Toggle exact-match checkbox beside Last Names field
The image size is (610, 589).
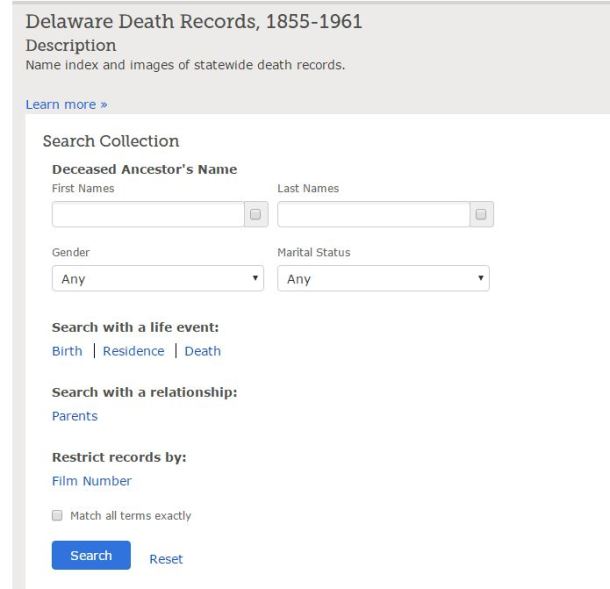[481, 214]
